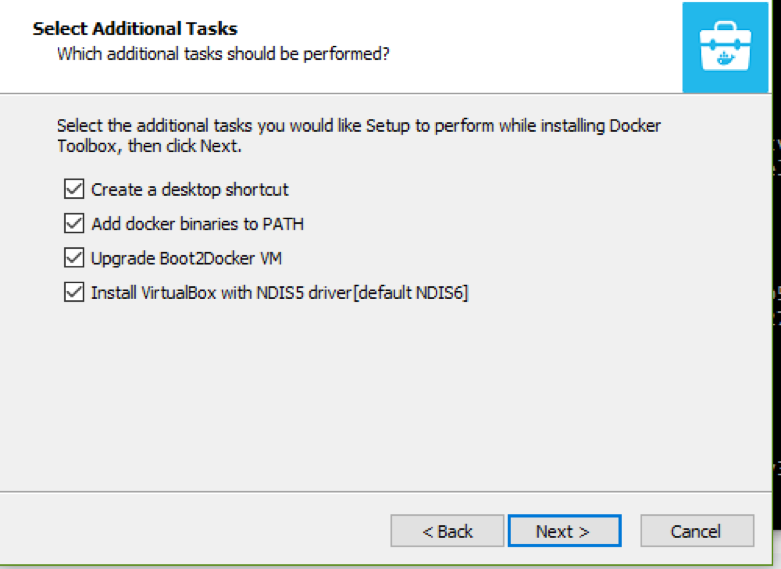
Task: Uncheck the Install VirtualBox NDIS5 driver checkbox
Action: click(73, 293)
